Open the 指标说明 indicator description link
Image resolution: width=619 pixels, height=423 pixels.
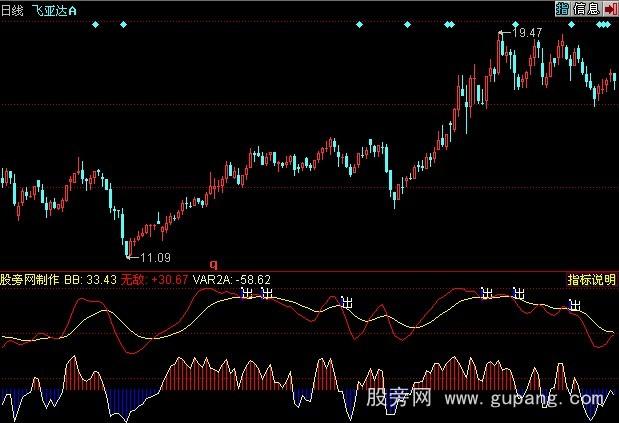click(x=591, y=280)
